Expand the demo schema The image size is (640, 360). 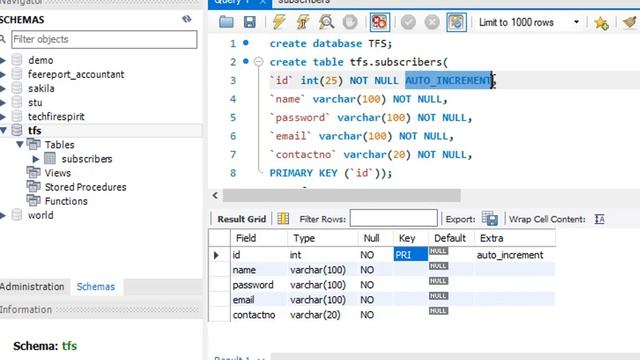click(3, 60)
